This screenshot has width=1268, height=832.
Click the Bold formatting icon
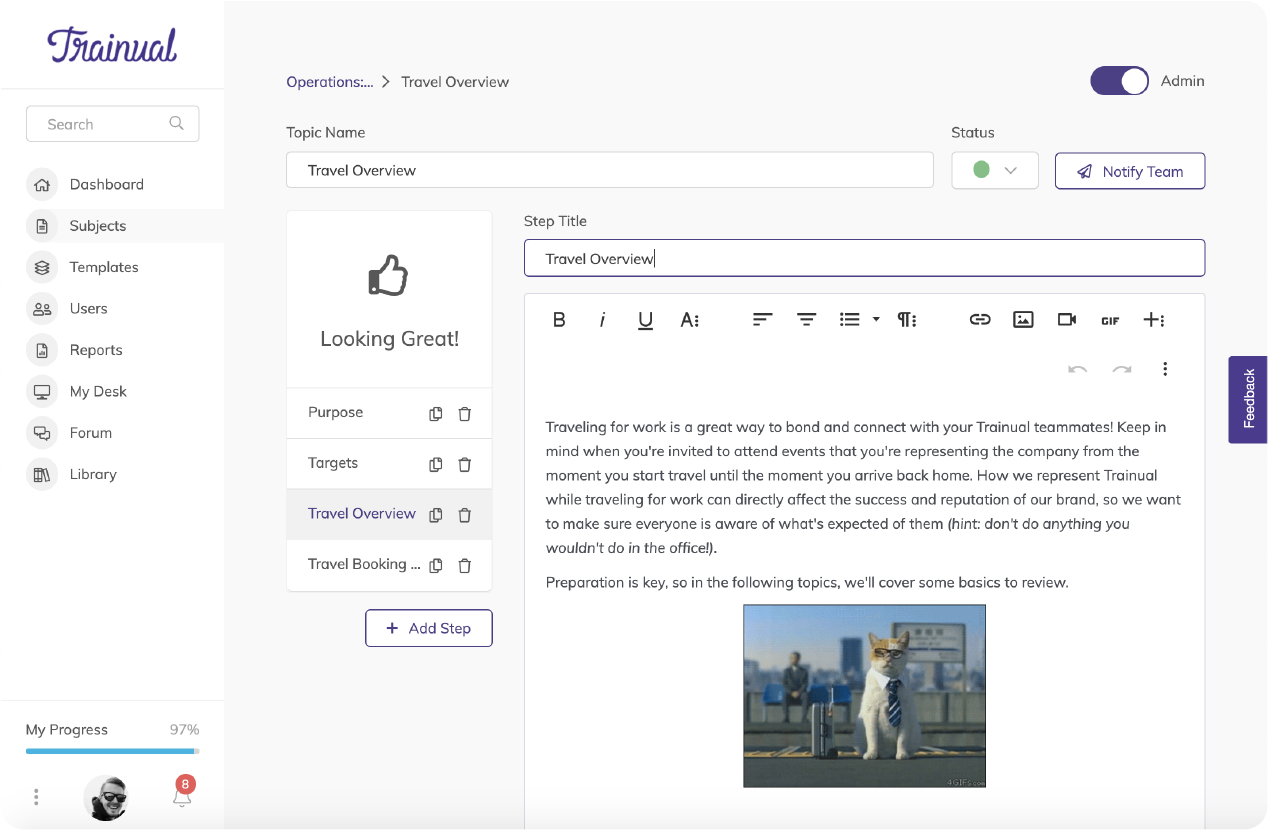(559, 320)
